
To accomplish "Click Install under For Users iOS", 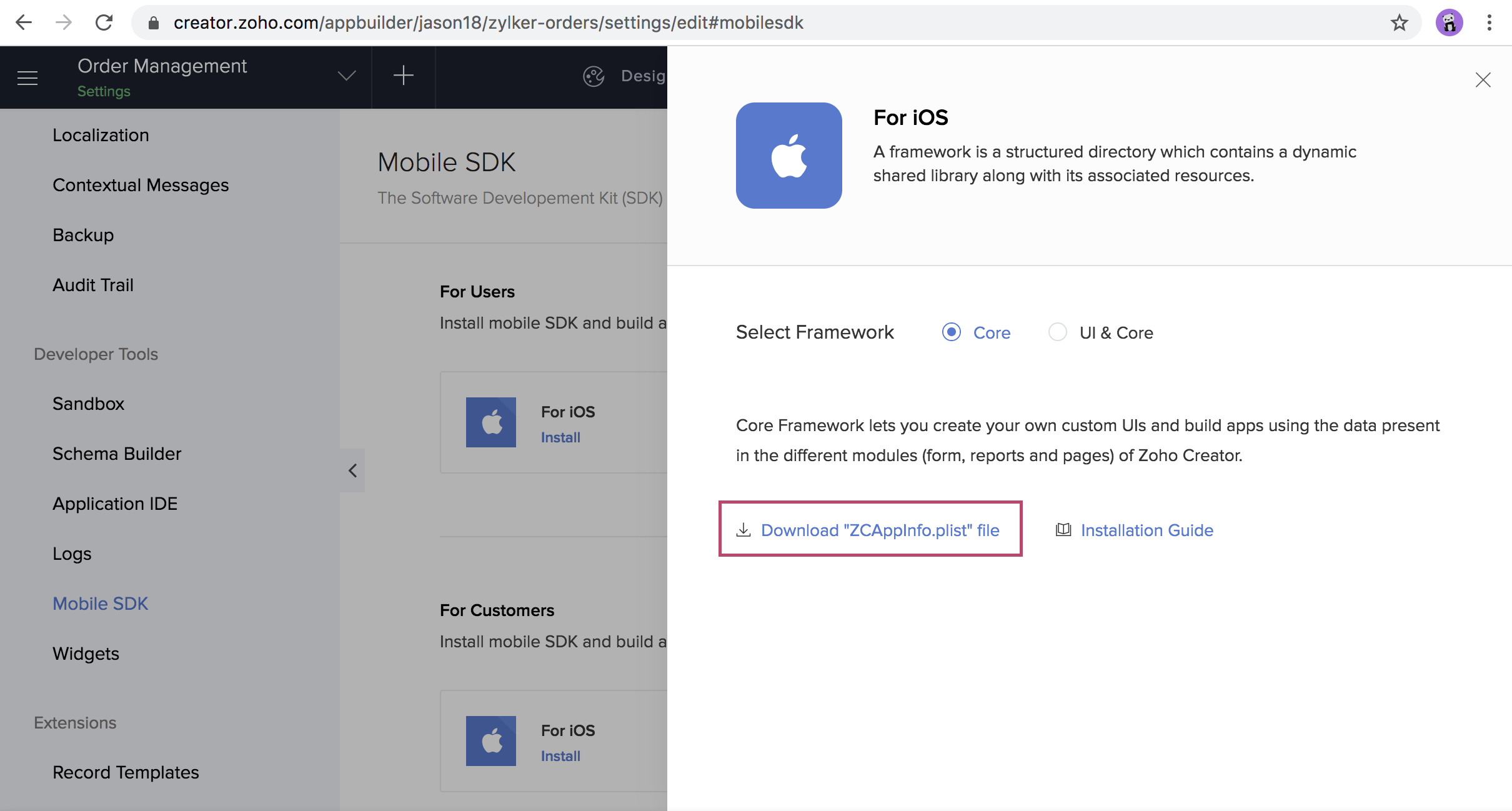I will click(x=560, y=437).
